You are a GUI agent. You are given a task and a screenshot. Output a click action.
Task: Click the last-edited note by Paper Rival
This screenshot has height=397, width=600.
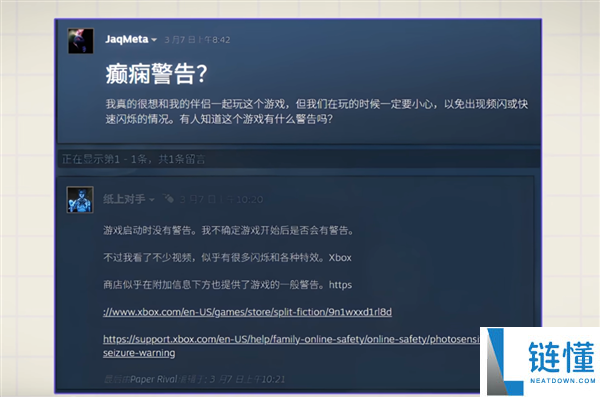[194, 379]
